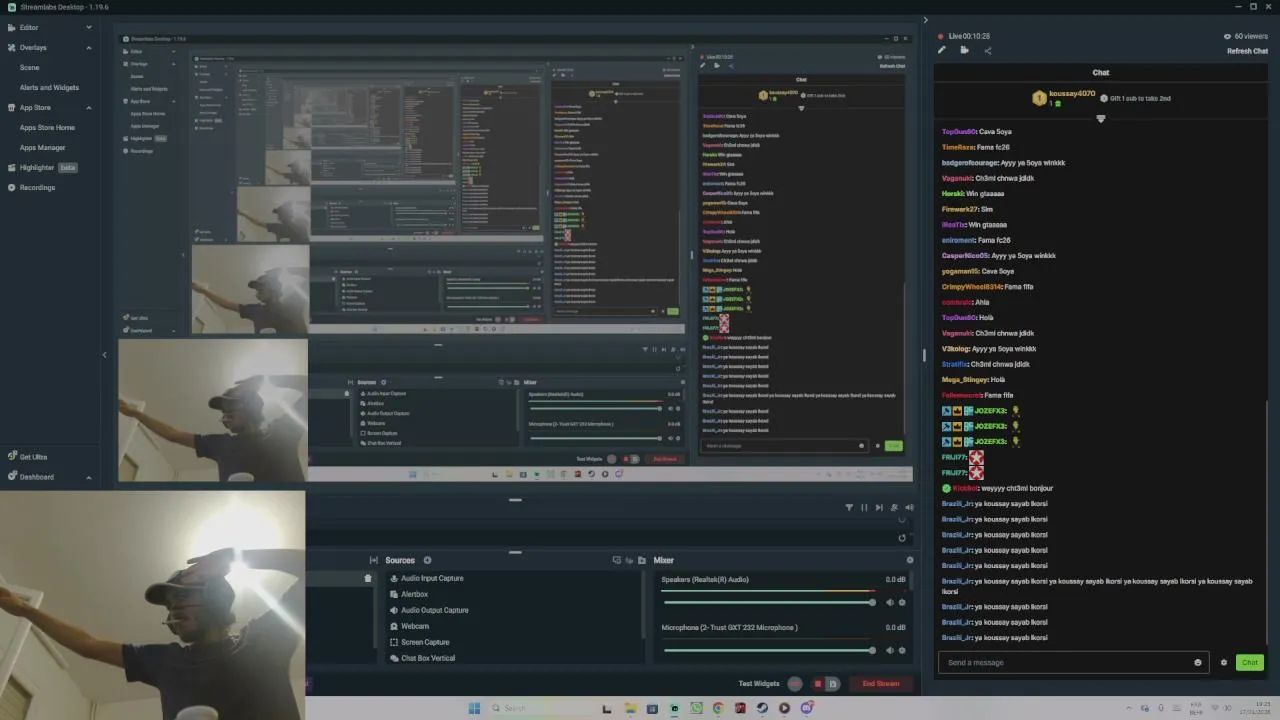The image size is (1280, 720).
Task: Adjust the Speakers (Realtek) volume slider
Action: (x=768, y=602)
